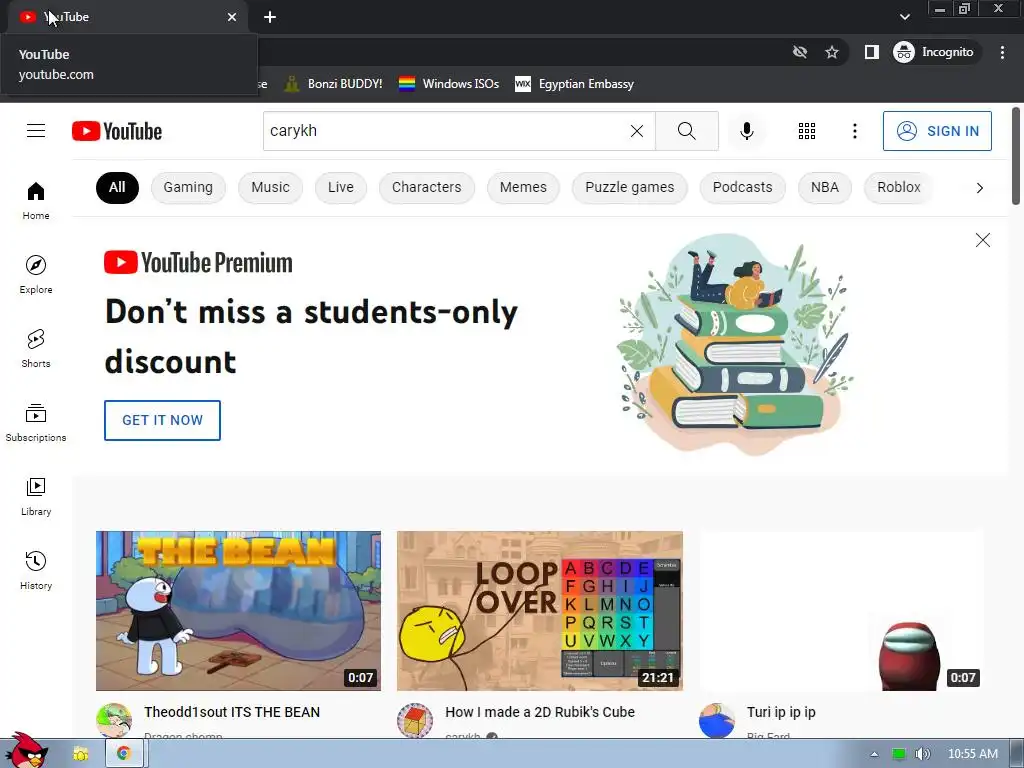The image size is (1024, 768).
Task: Select the Puzzle games filter chip
Action: (630, 187)
